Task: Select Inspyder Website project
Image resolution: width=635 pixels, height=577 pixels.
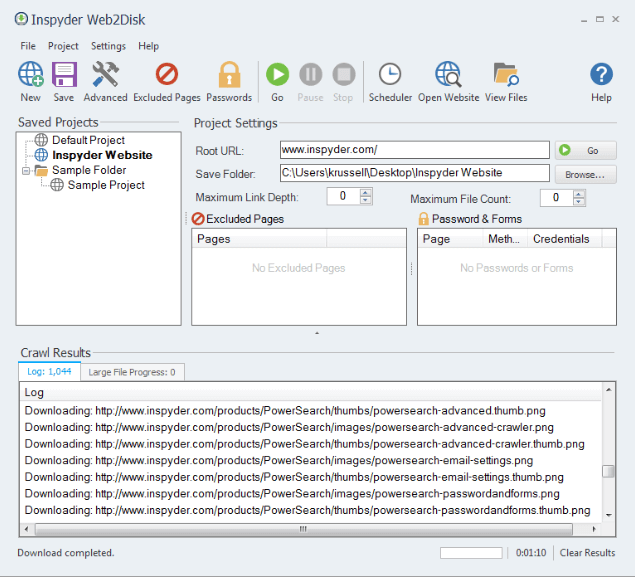Action: 102,155
